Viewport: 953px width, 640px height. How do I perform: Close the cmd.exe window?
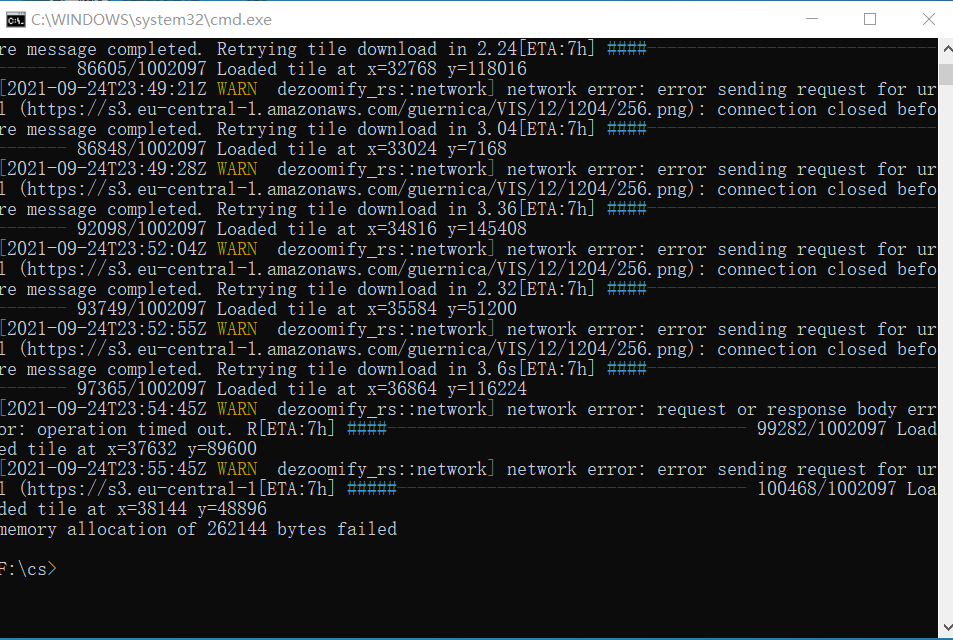pos(927,19)
